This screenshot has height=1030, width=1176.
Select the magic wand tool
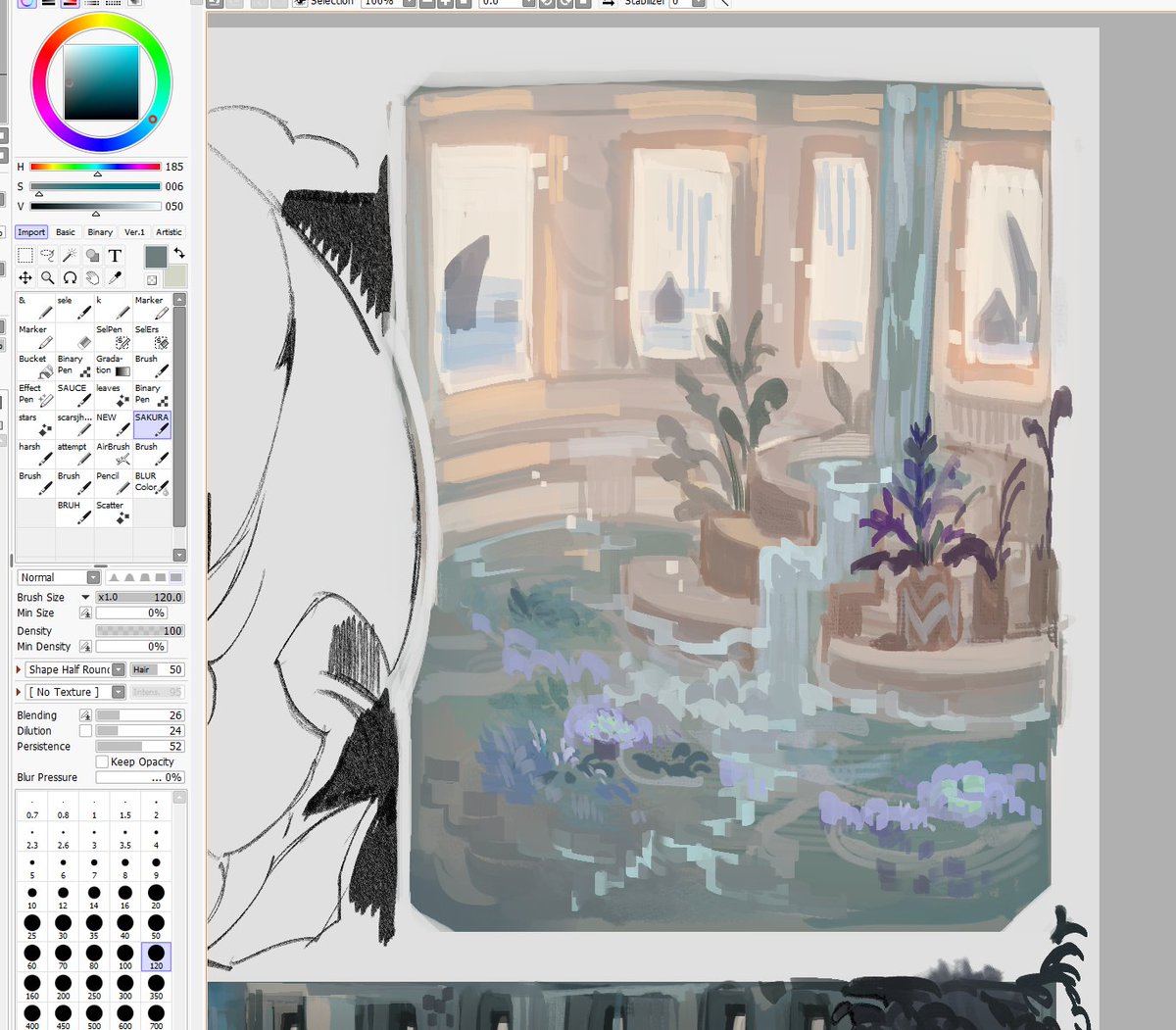70,256
